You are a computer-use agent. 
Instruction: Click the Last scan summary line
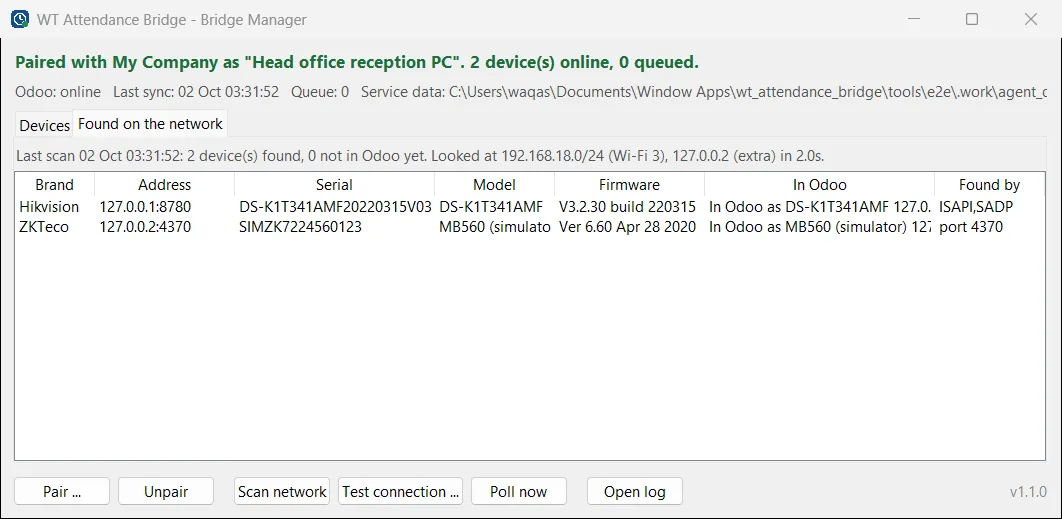pos(420,156)
